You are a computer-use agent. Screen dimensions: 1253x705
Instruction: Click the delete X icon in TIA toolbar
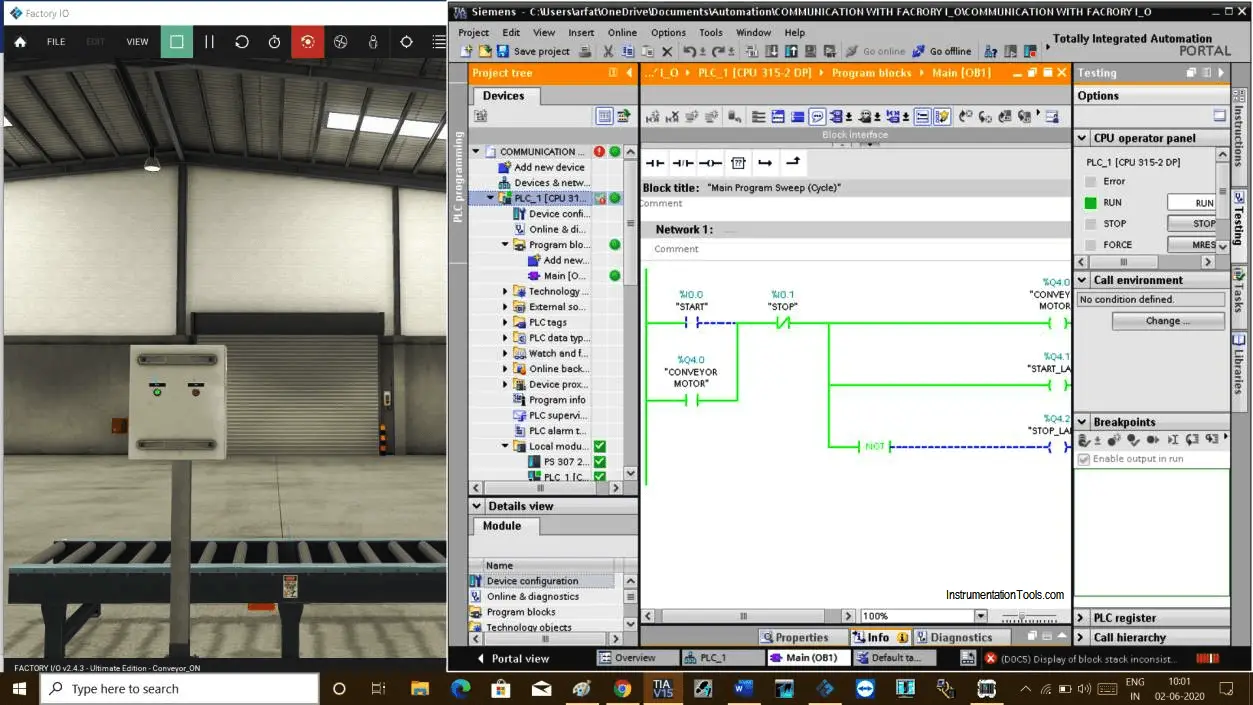667,51
